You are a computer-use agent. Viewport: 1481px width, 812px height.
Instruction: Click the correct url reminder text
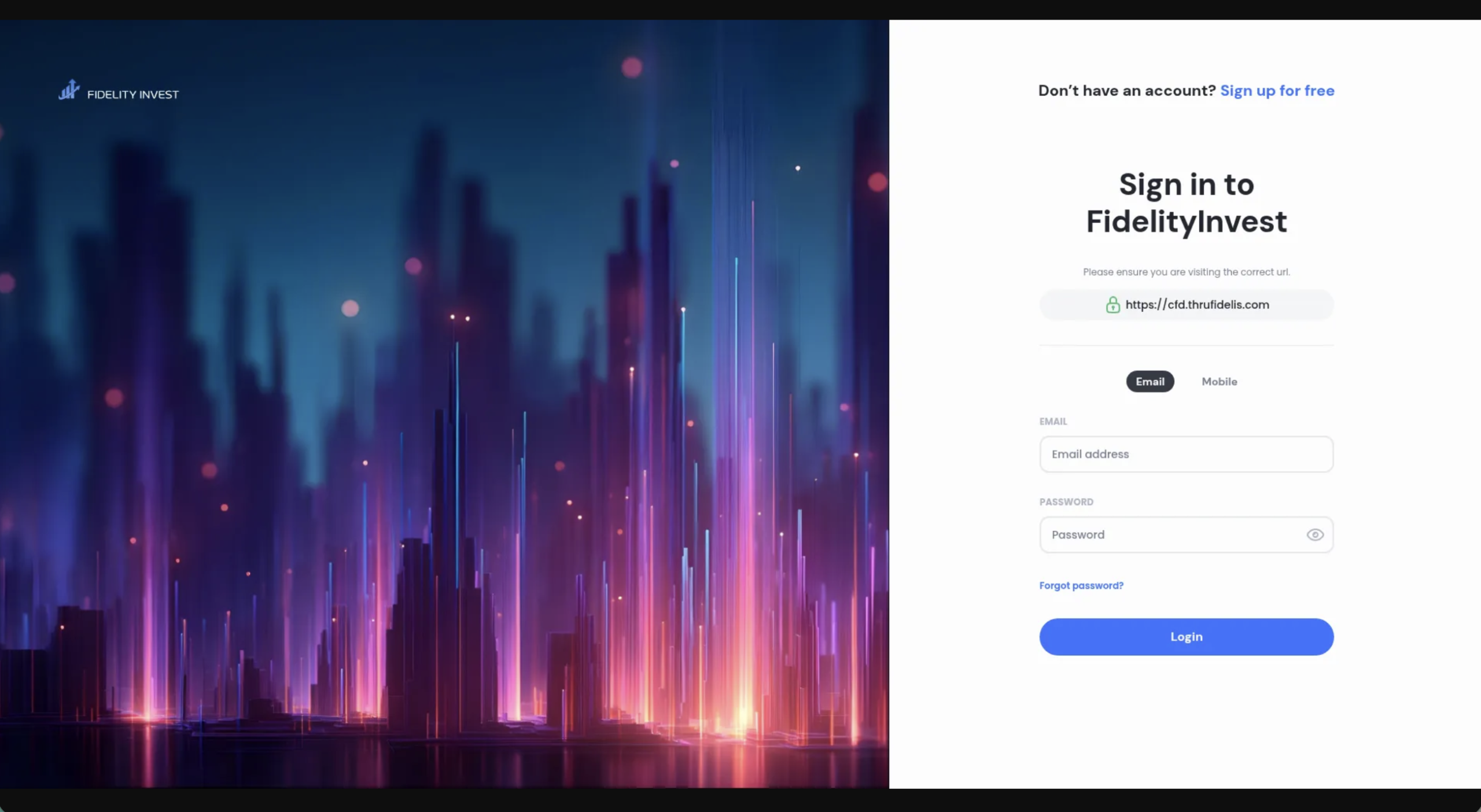1186,272
